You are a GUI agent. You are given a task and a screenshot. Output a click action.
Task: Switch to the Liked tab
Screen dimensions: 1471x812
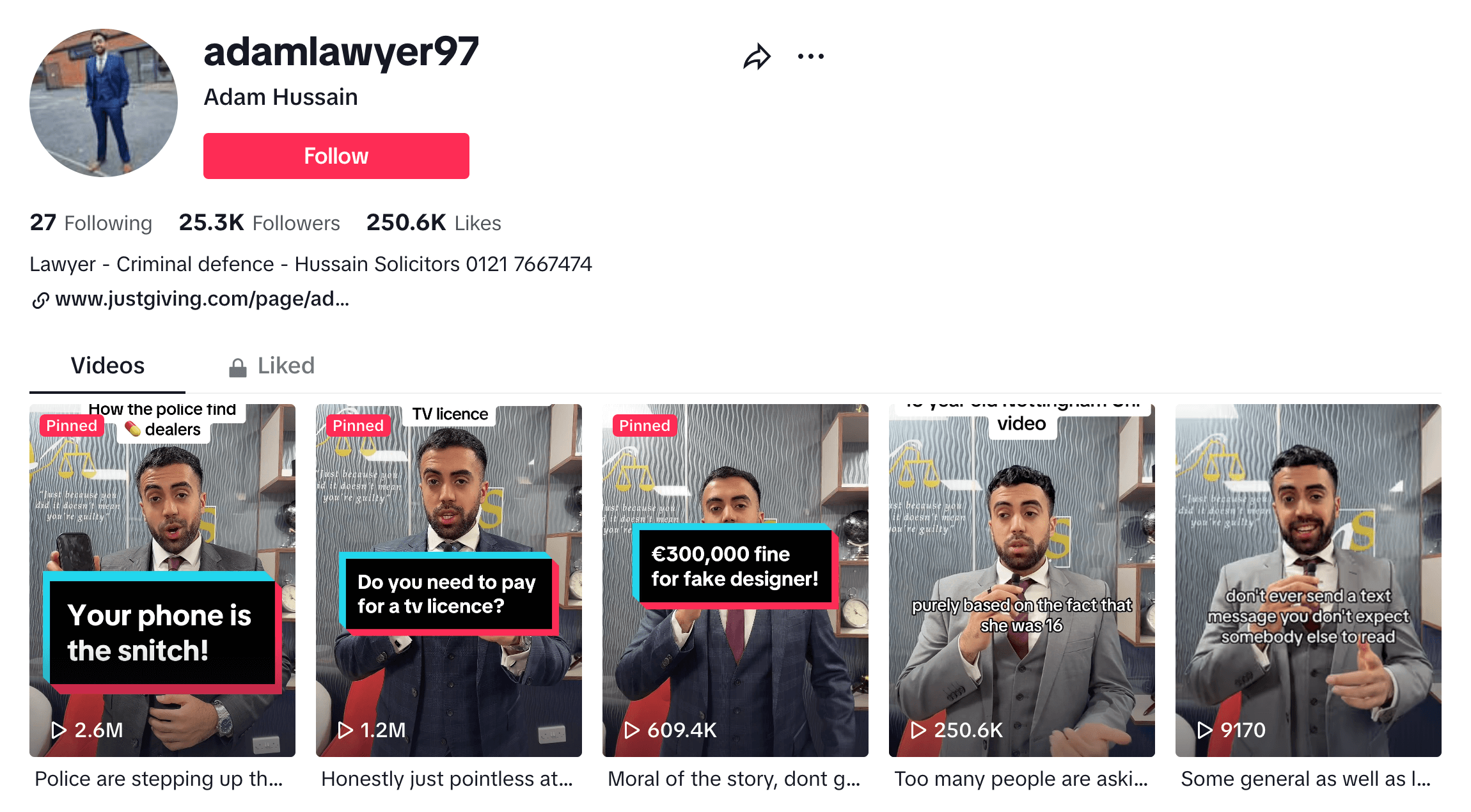coord(272,366)
